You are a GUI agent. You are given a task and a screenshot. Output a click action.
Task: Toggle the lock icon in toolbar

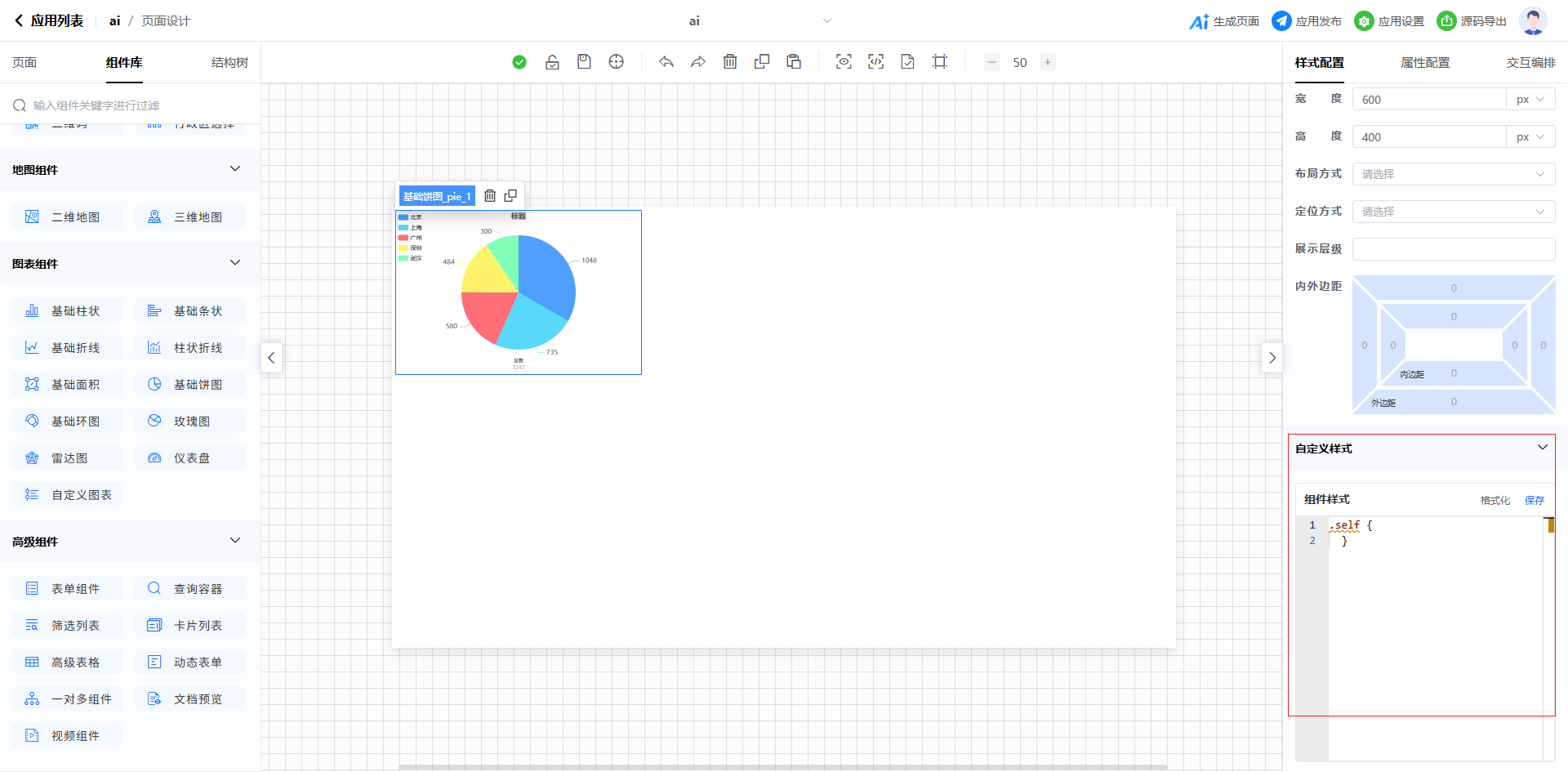[552, 62]
